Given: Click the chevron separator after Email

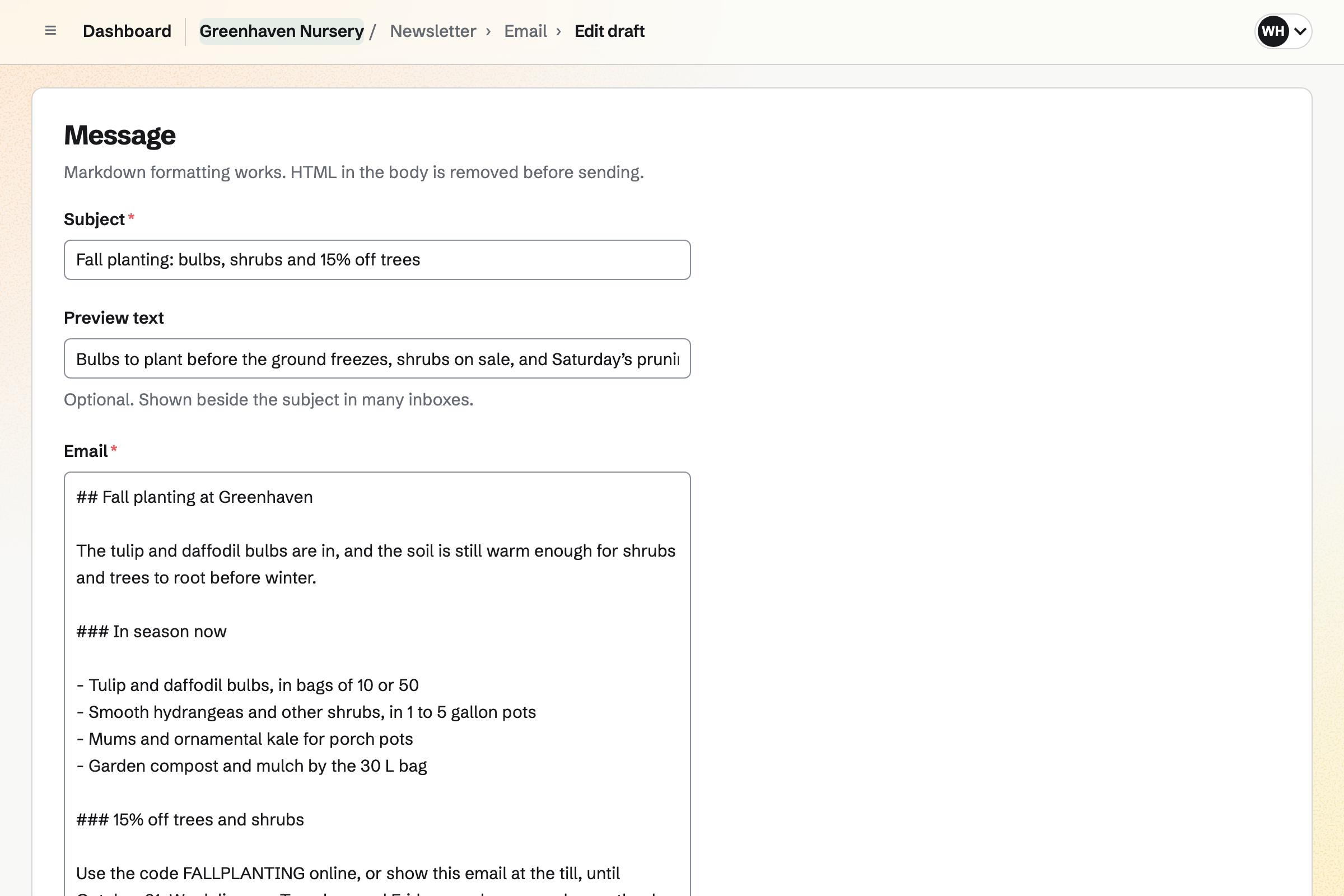Looking at the screenshot, I should pyautogui.click(x=559, y=31).
